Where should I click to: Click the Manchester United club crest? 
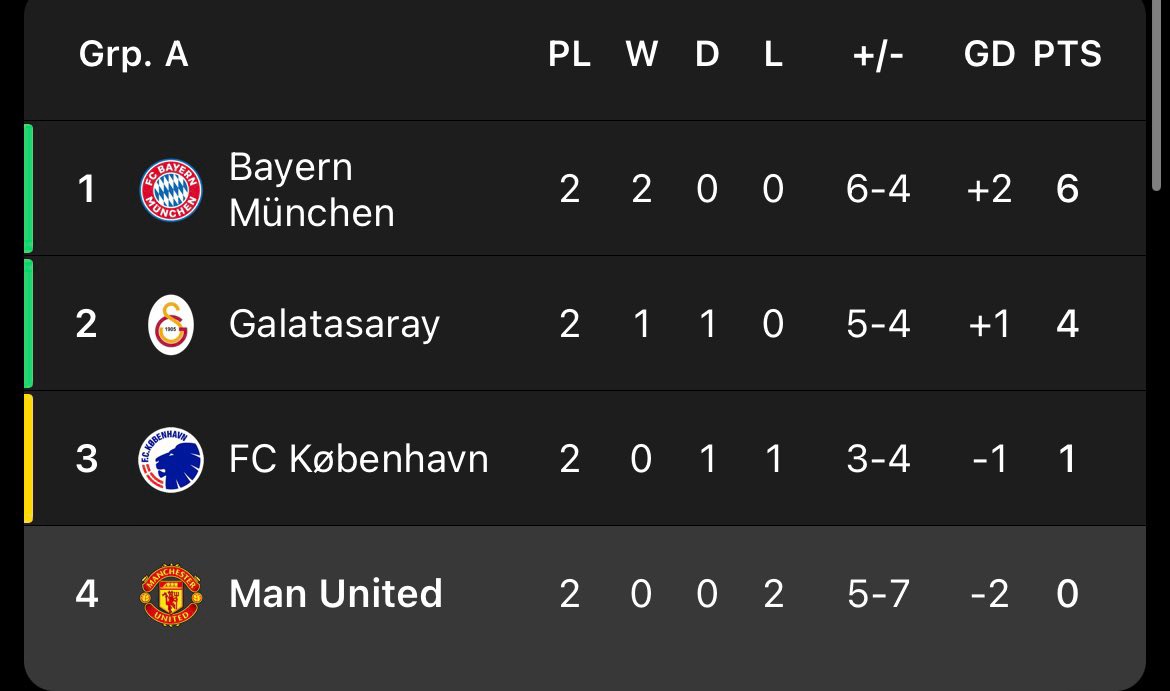(171, 595)
